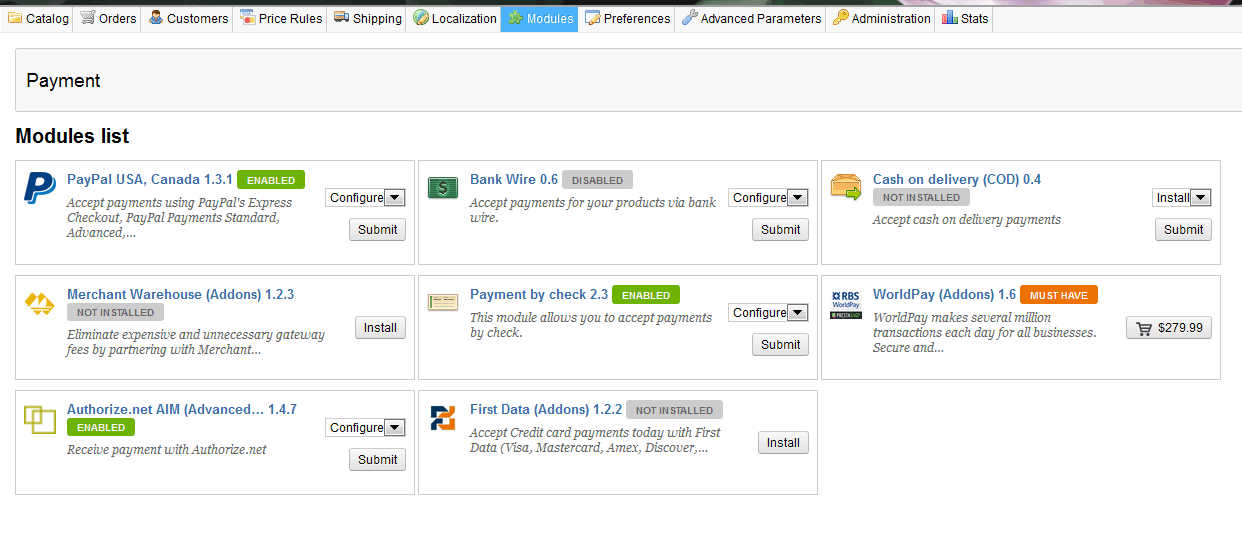The image size is (1242, 534).
Task: Click the First Data logo icon
Action: point(443,418)
